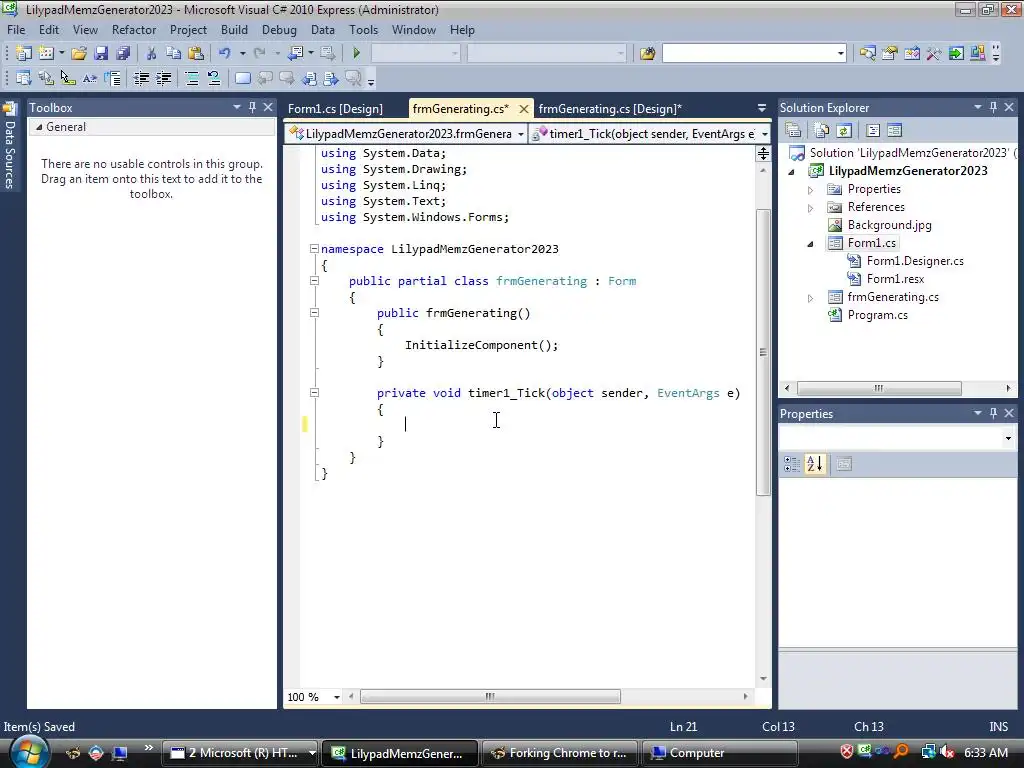Image resolution: width=1024 pixels, height=768 pixels.
Task: Open the Debug menu
Action: (x=279, y=30)
